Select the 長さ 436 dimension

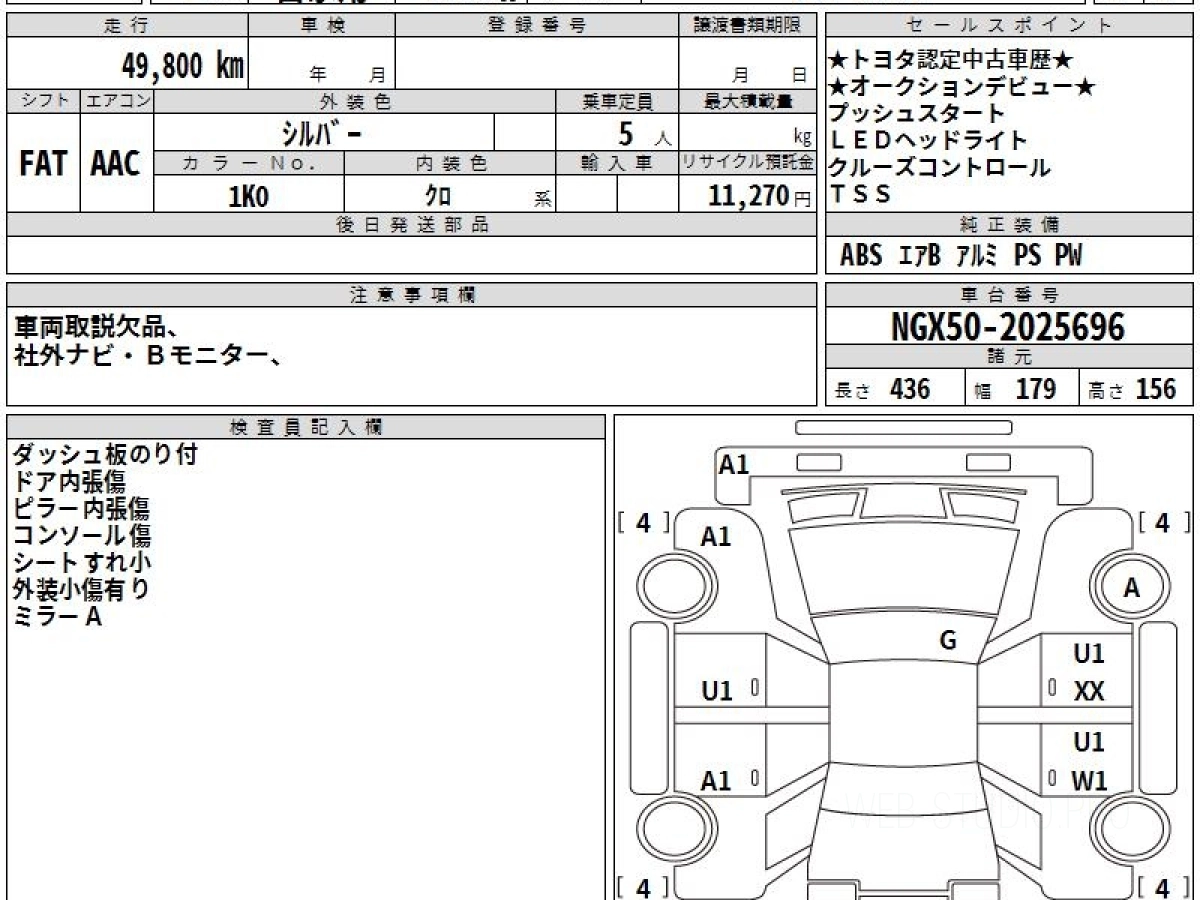pyautogui.click(x=883, y=389)
